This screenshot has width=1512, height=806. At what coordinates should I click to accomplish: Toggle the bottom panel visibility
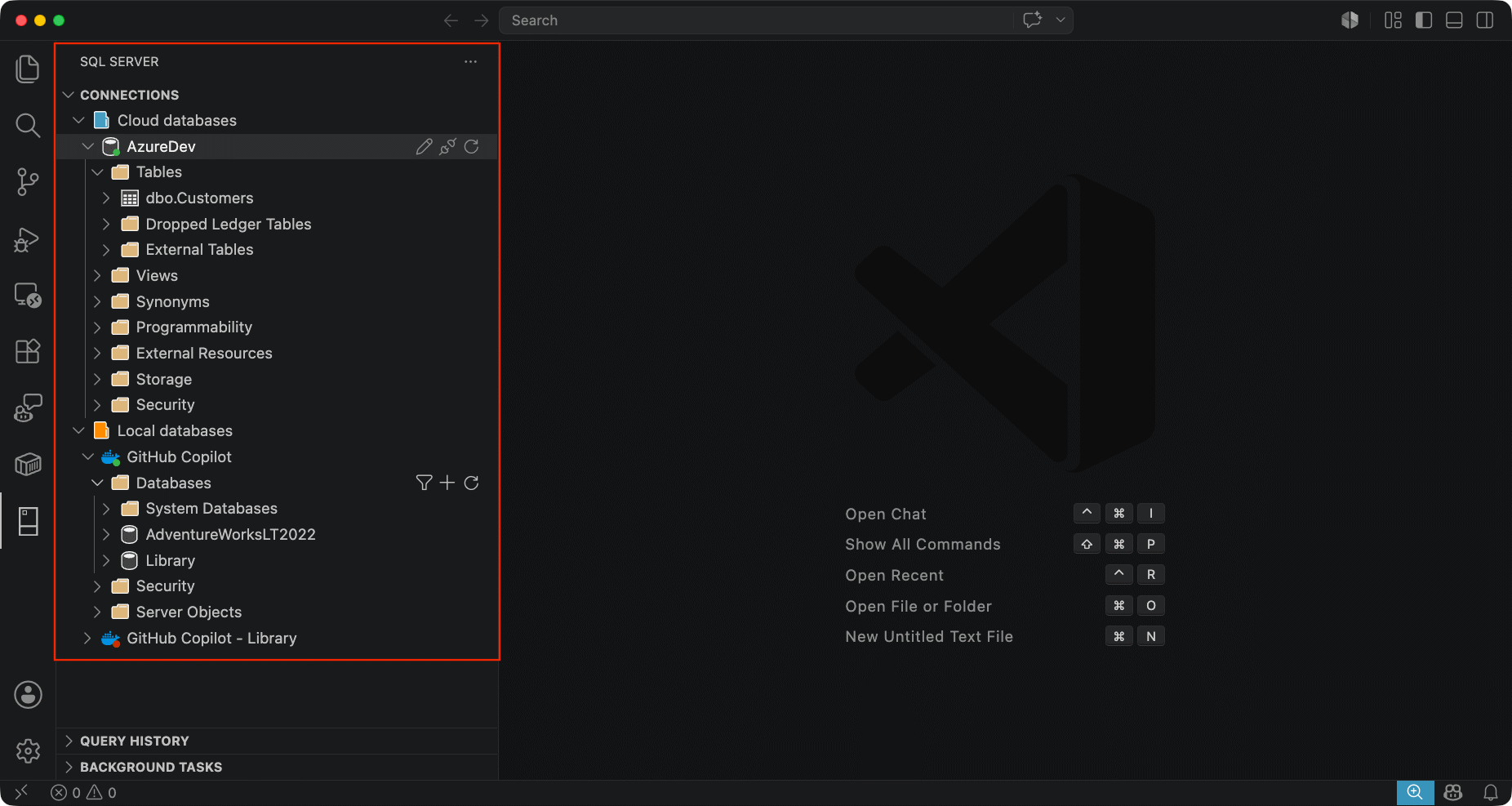1454,20
